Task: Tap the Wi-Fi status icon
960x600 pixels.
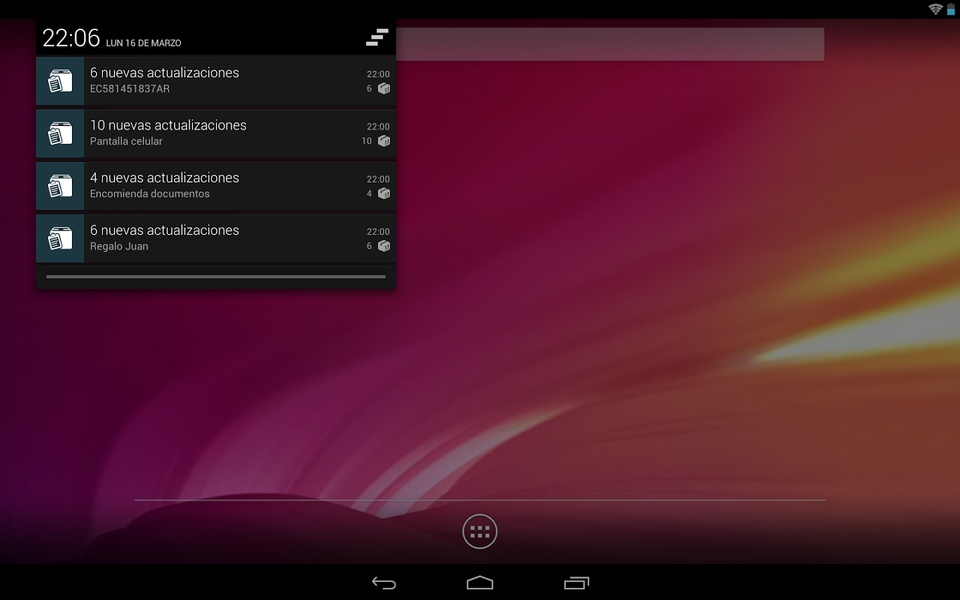Action: [x=935, y=9]
